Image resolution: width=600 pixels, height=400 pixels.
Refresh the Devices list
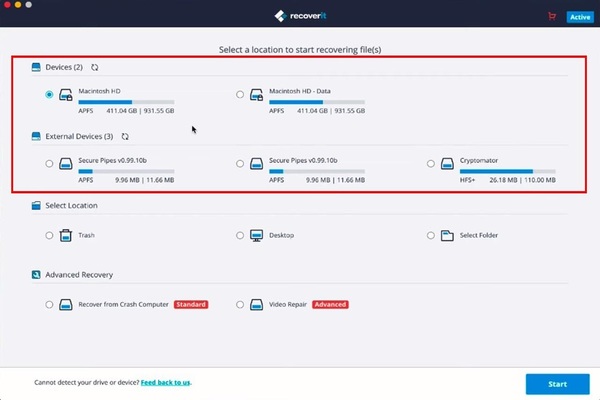(95, 67)
